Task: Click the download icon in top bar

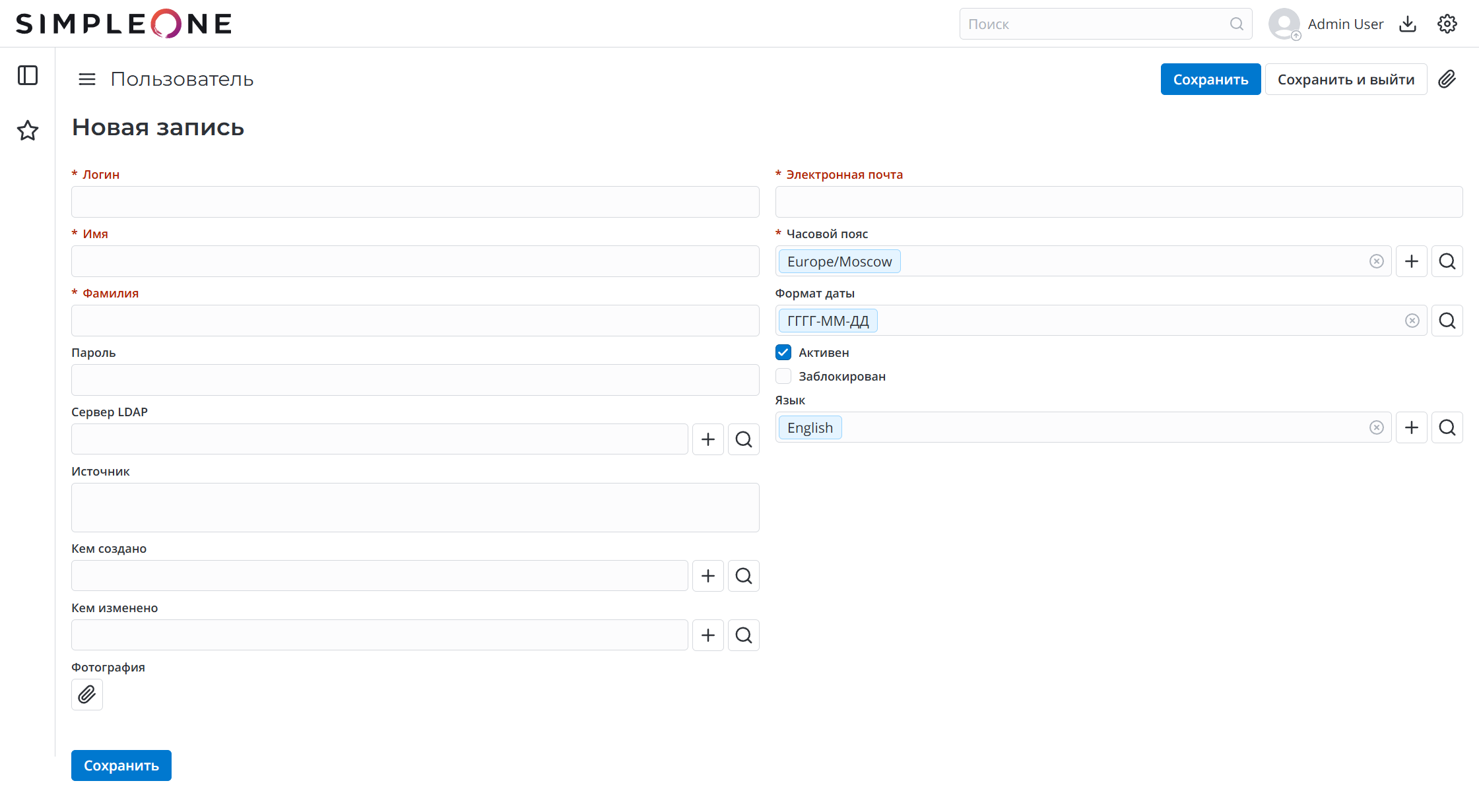Action: point(1408,24)
